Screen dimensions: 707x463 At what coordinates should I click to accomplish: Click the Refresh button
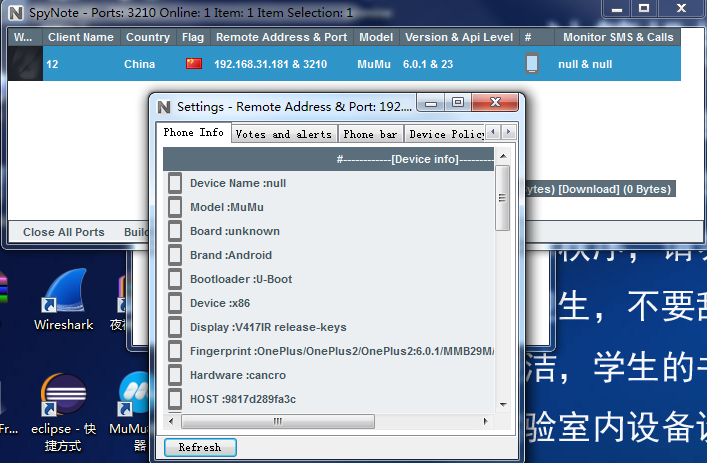(200, 447)
